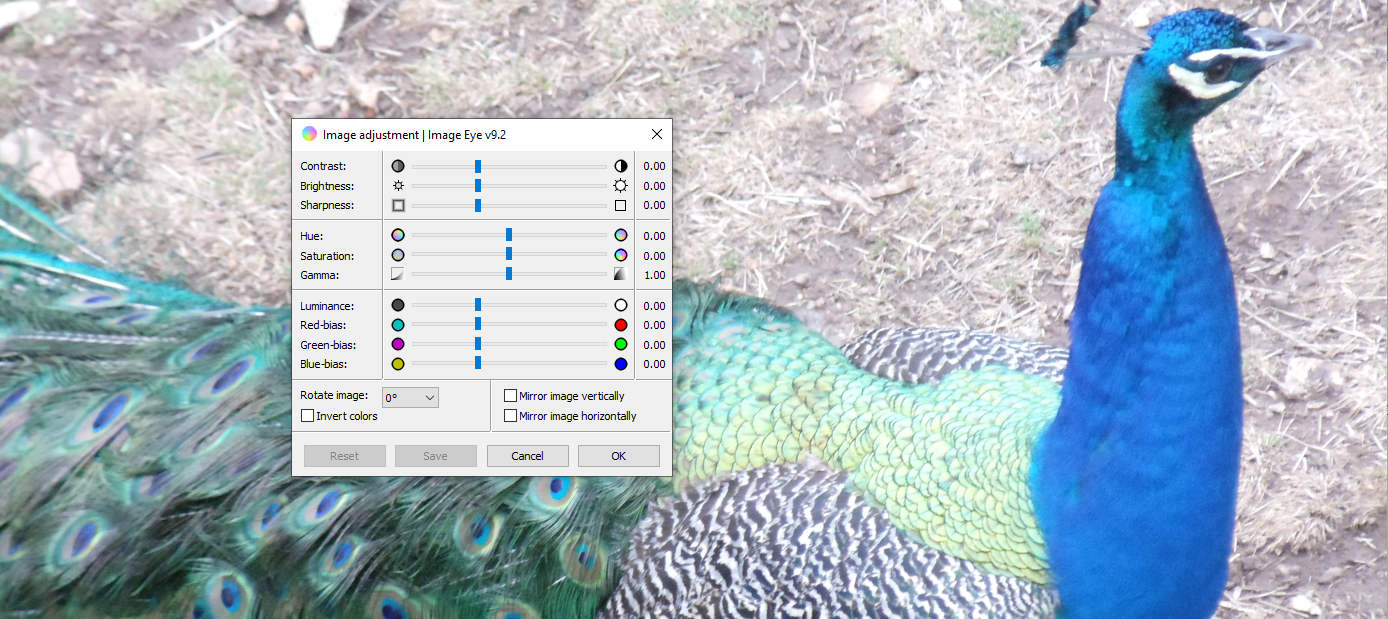Click the Green-bias slider handle
The width and height of the screenshot is (1388, 619).
[x=478, y=344]
